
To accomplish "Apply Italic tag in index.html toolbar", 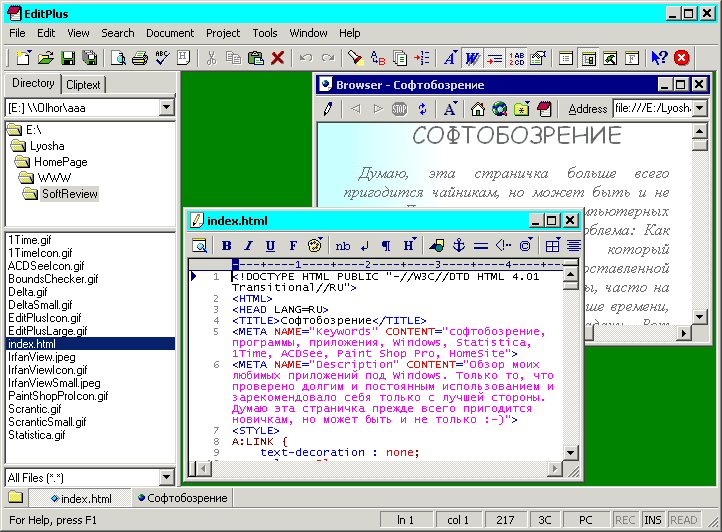I will coord(248,246).
